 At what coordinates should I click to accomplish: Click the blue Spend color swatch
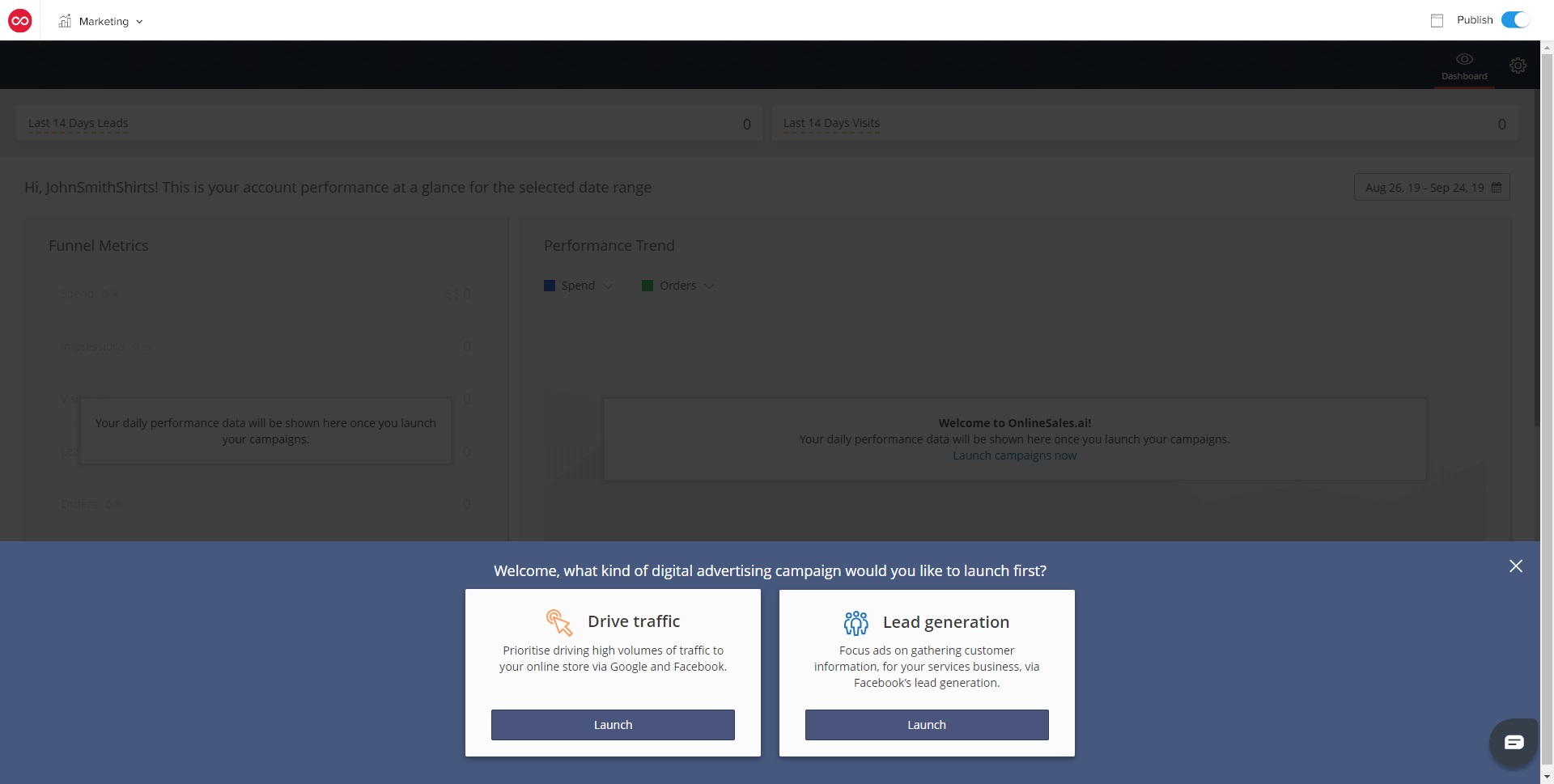[x=550, y=286]
